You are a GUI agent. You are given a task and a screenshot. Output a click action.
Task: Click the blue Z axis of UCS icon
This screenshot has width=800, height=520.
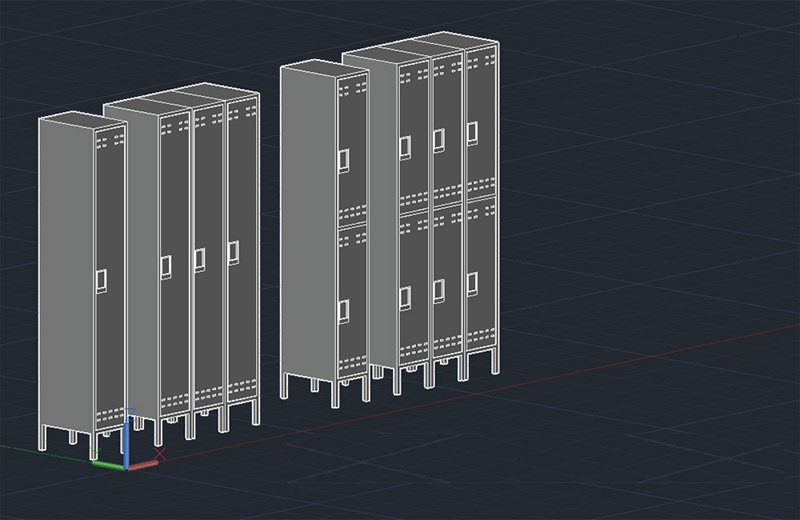pos(127,438)
